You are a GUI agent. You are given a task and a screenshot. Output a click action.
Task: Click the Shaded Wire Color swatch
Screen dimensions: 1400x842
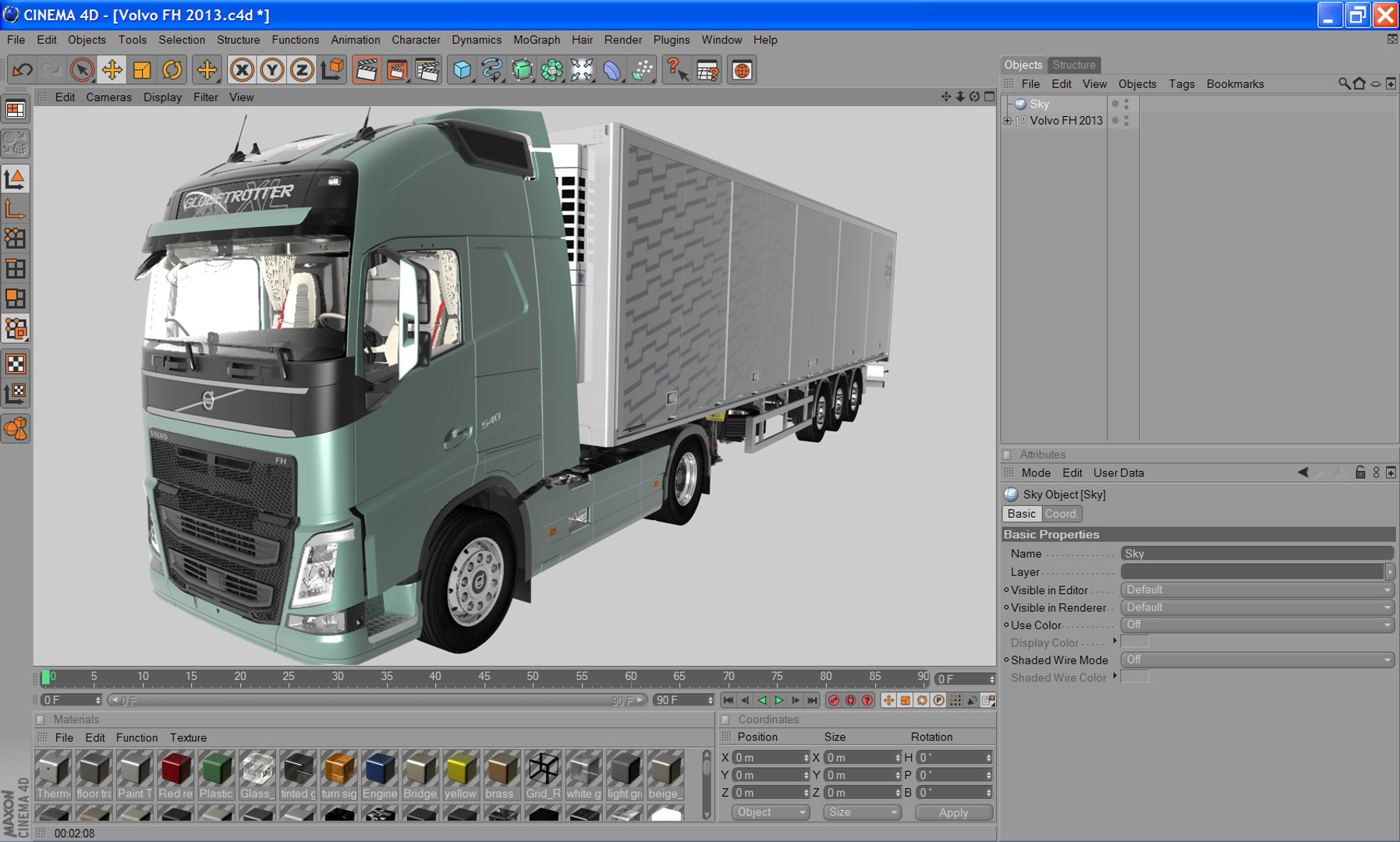tap(1135, 677)
